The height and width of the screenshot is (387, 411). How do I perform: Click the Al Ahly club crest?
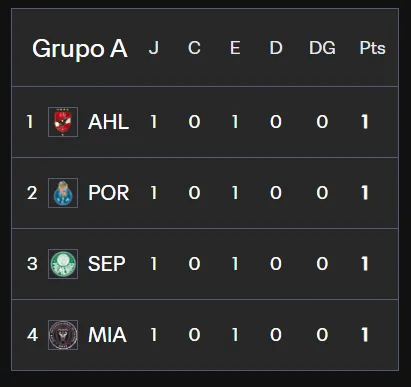click(63, 122)
